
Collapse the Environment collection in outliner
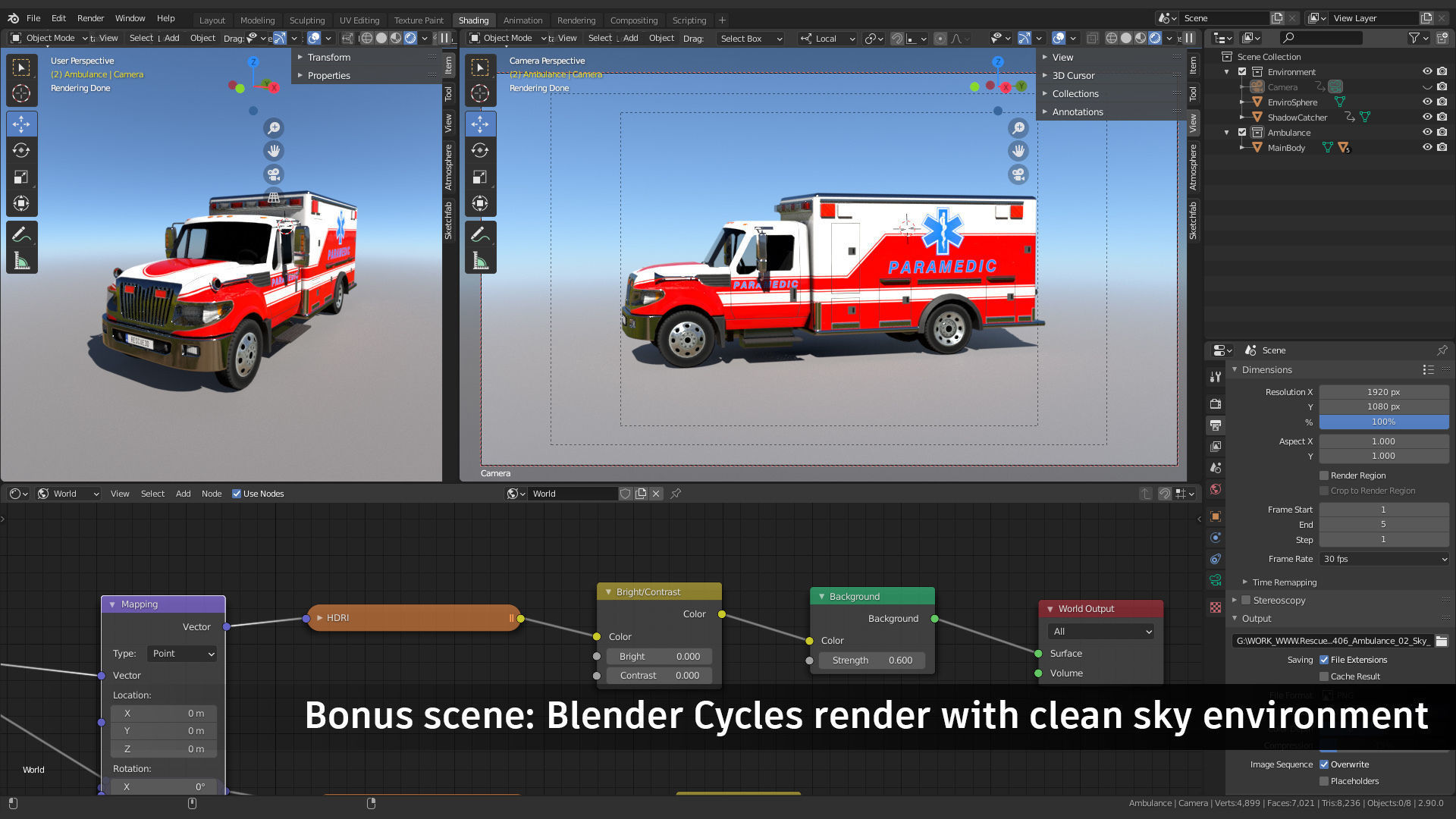pos(1227,72)
